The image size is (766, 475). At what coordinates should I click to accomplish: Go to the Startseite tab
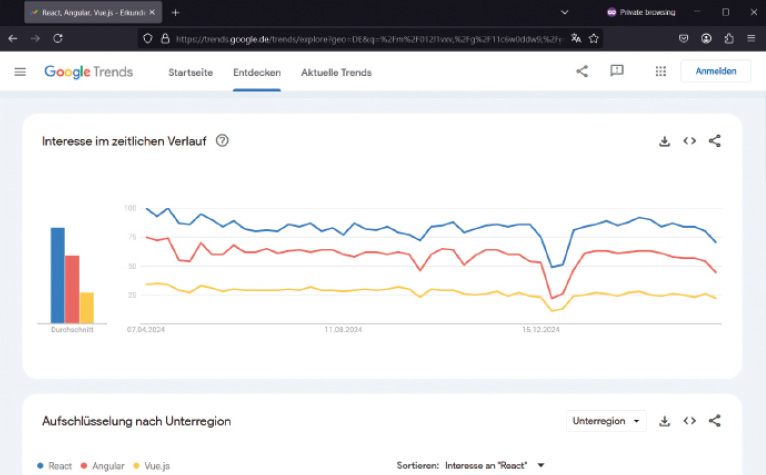point(191,72)
